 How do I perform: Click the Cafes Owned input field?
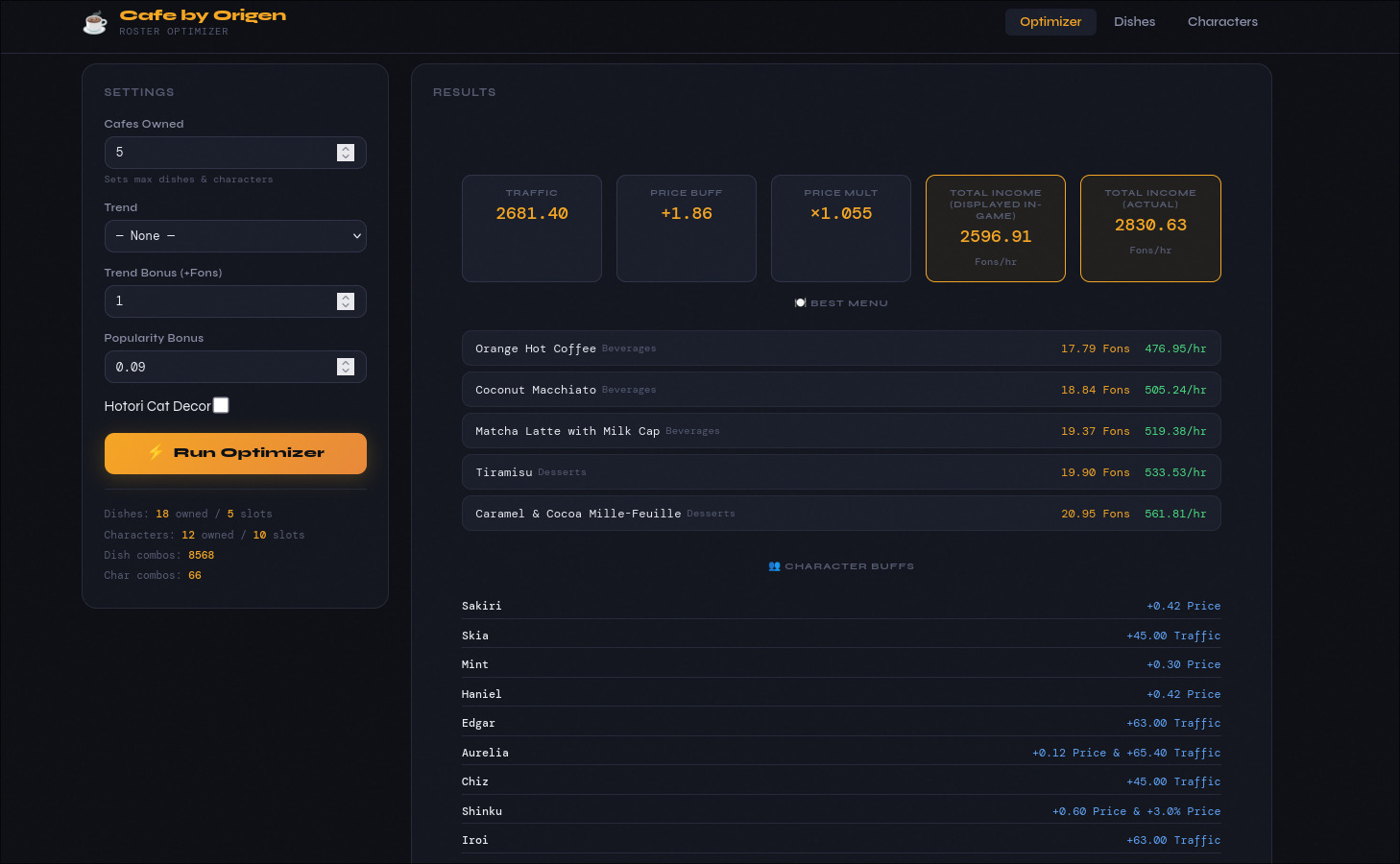click(x=235, y=153)
